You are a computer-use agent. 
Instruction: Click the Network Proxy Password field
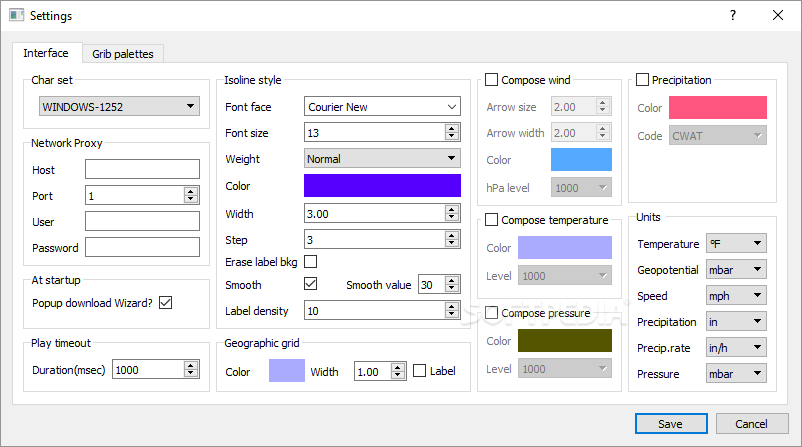pos(142,248)
